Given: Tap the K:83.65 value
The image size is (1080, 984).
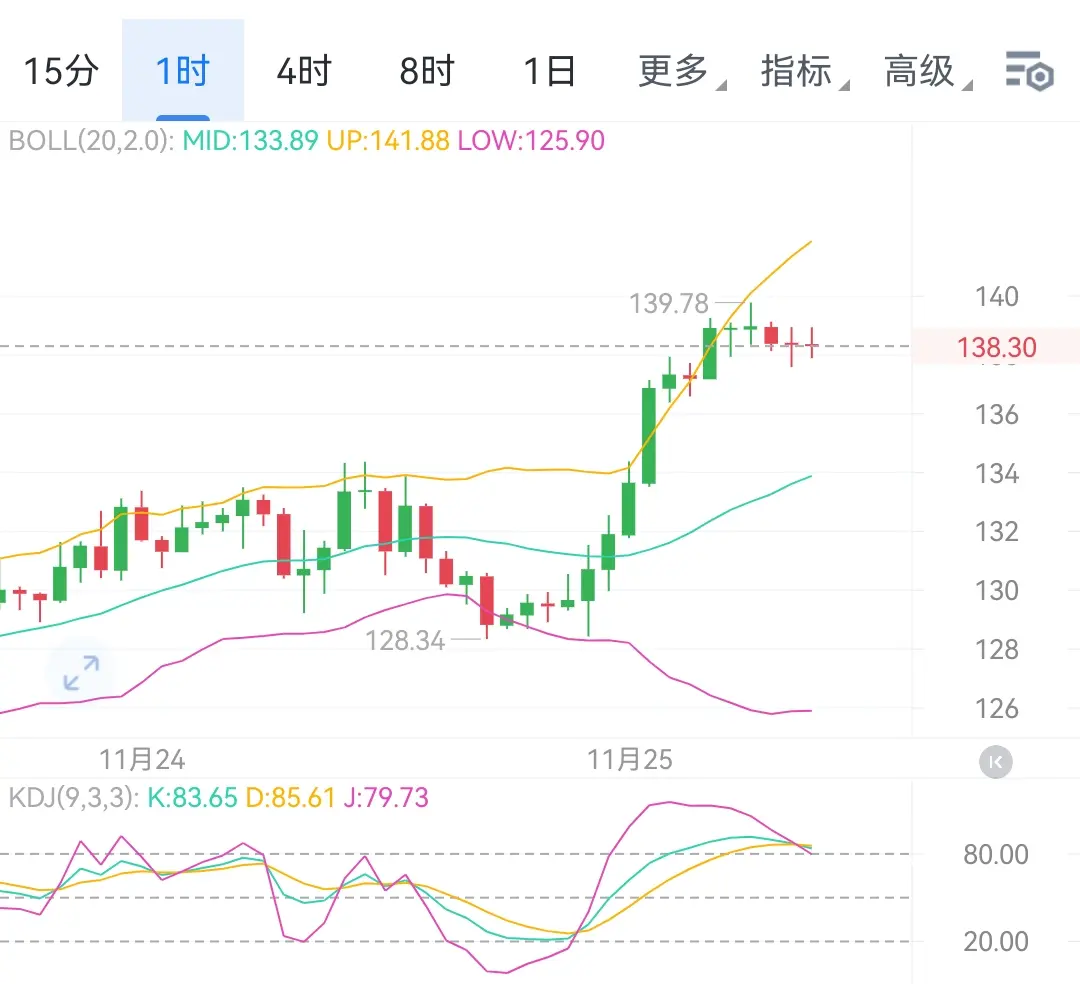Looking at the screenshot, I should pyautogui.click(x=192, y=797).
